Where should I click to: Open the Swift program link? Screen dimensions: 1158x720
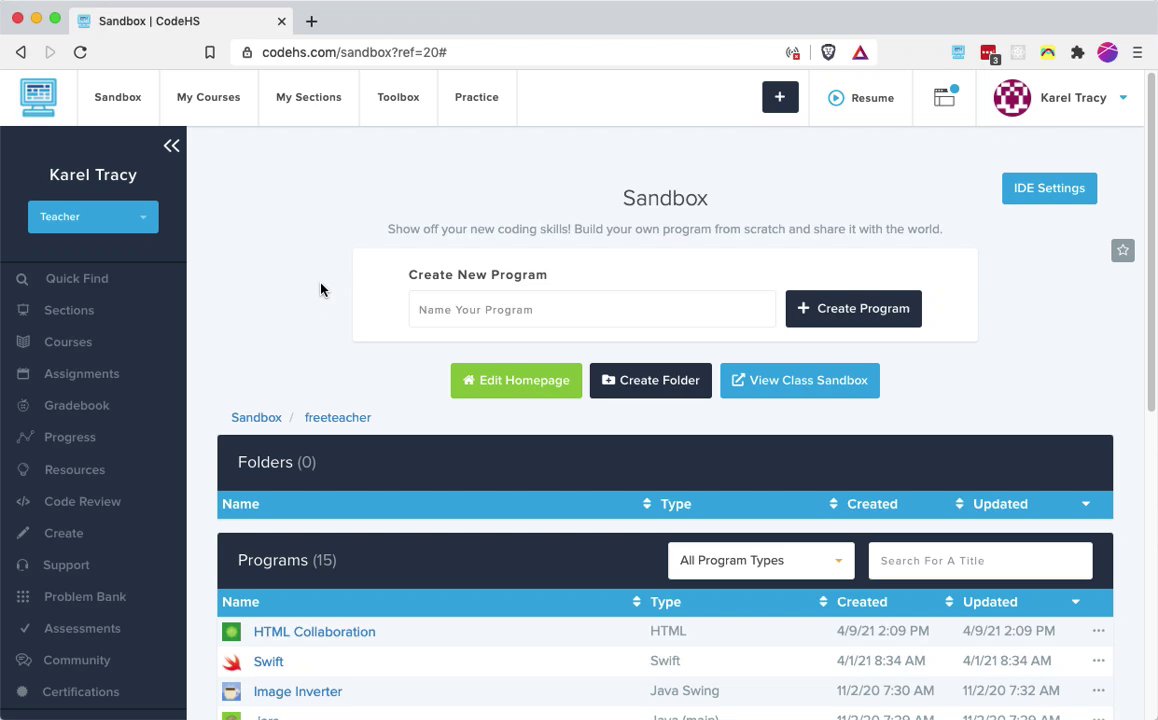[268, 662]
